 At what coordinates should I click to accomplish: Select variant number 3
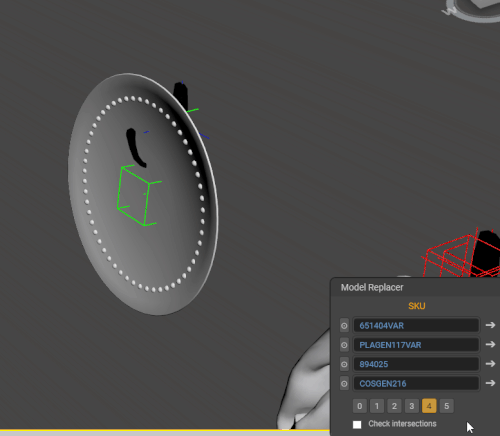click(x=412, y=406)
